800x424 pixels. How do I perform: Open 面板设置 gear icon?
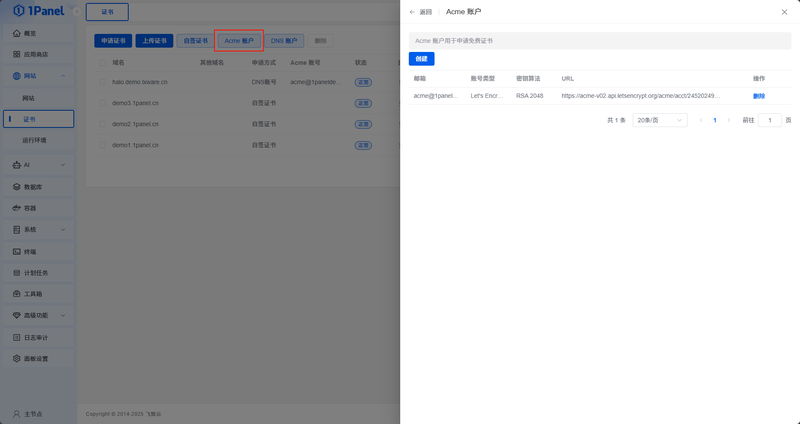pyautogui.click(x=17, y=359)
